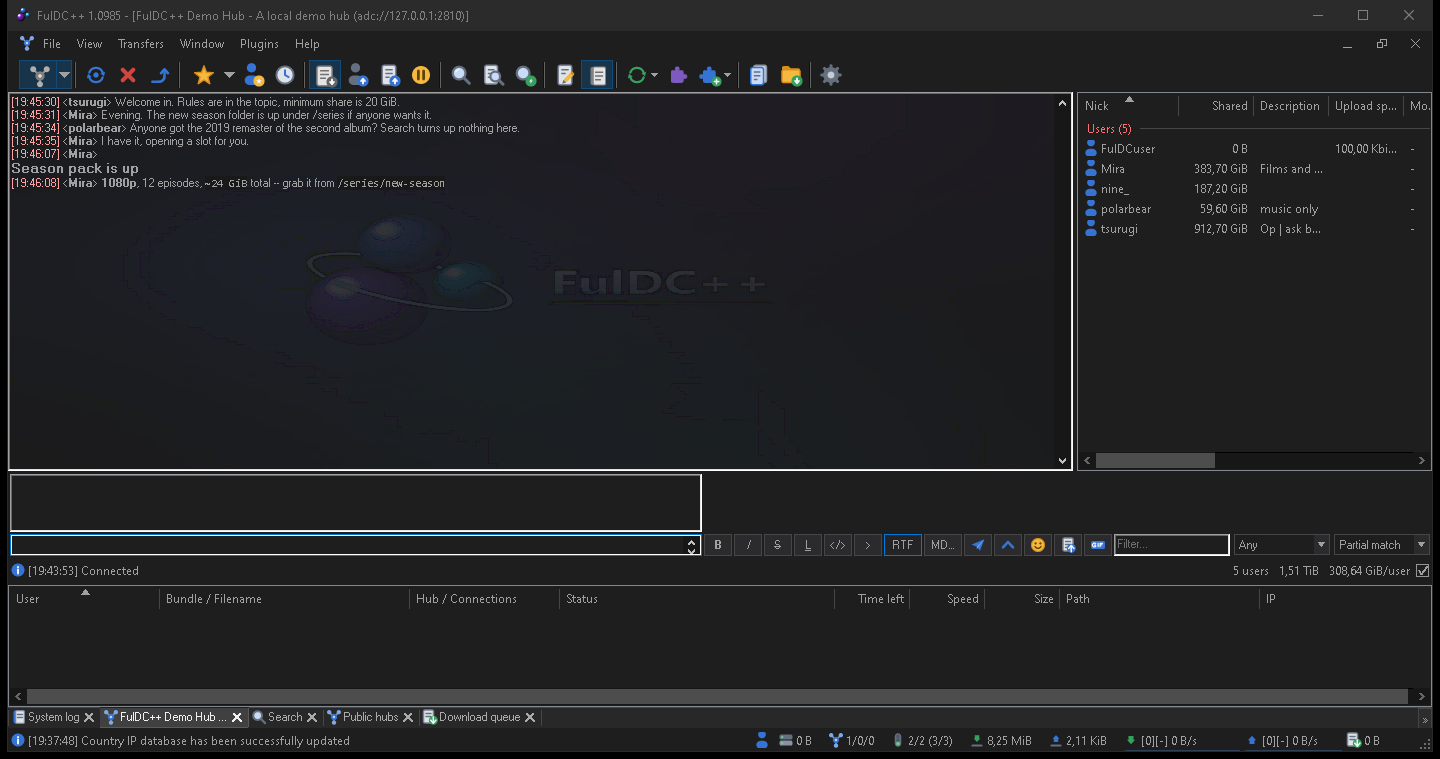Image resolution: width=1440 pixels, height=759 pixels.
Task: Open the Plugins menu
Action: point(260,44)
